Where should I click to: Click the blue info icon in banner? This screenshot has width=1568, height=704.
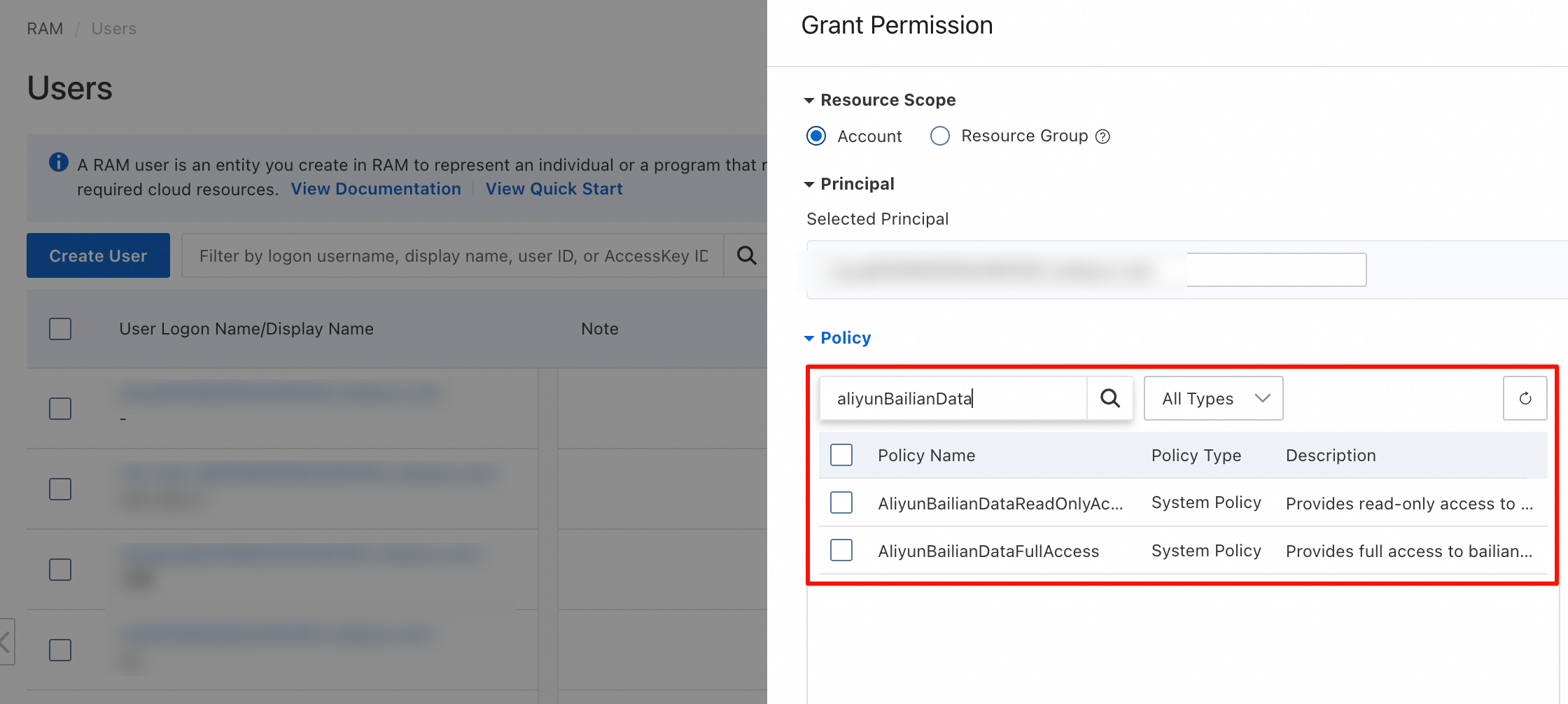click(x=59, y=162)
